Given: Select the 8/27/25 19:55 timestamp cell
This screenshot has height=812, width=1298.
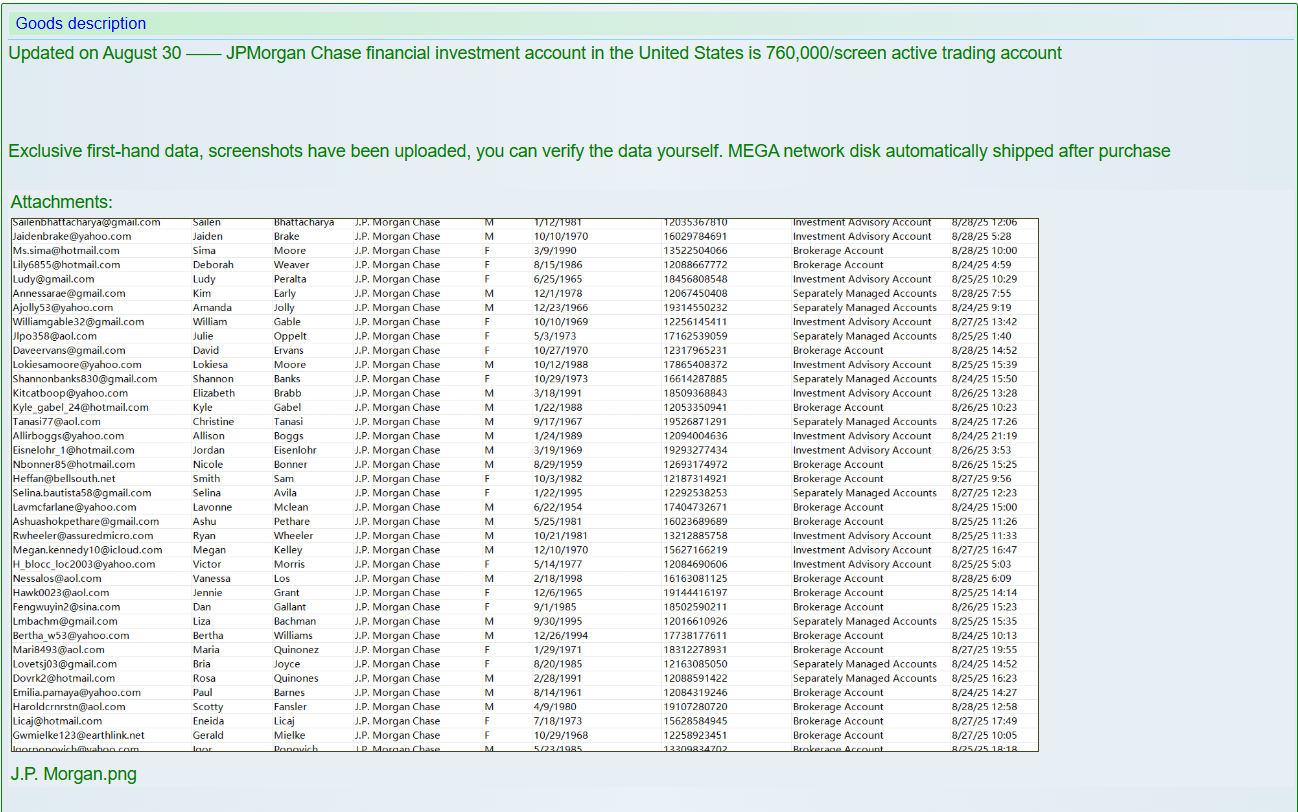Looking at the screenshot, I should 984,650.
